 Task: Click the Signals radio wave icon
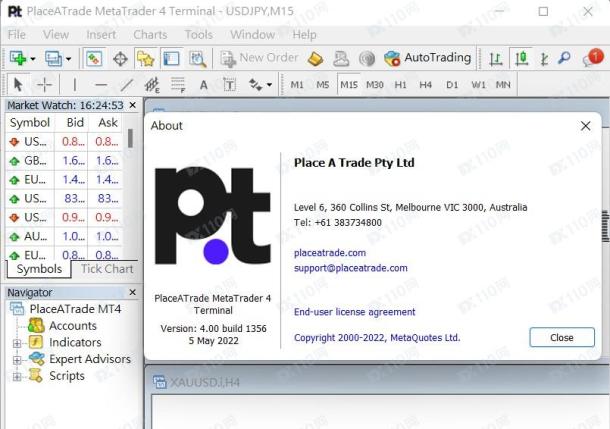tap(367, 59)
